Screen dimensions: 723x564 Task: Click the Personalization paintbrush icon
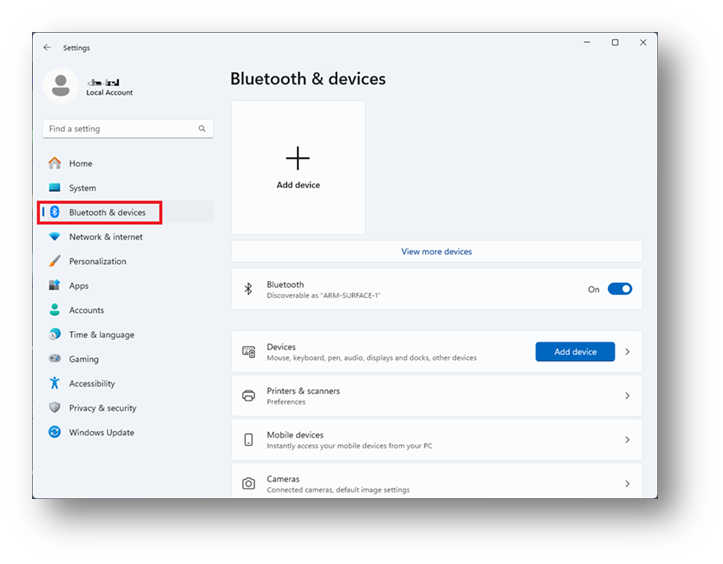coord(55,261)
